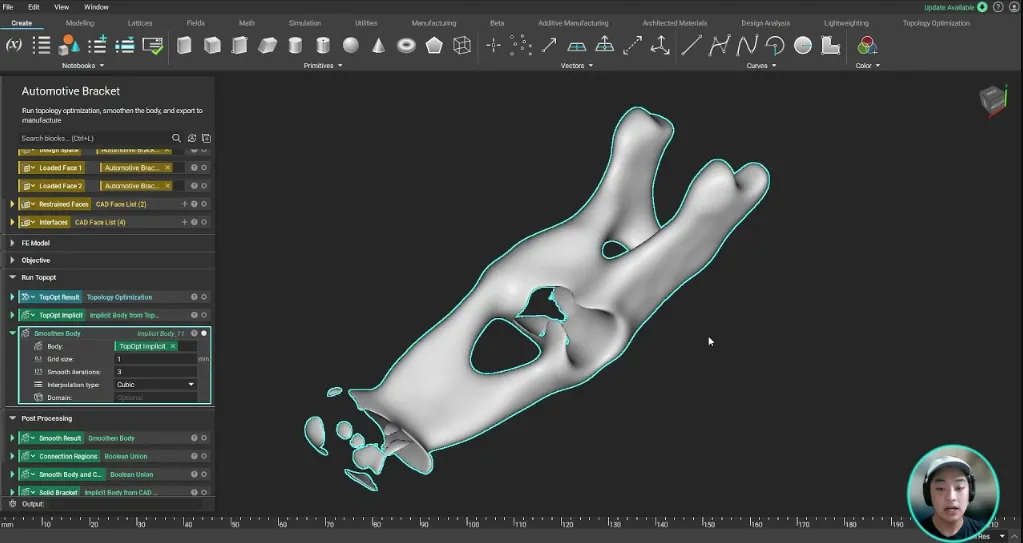This screenshot has height=543, width=1023.
Task: Toggle visibility of TopOpt Implicit block
Action: (204, 315)
